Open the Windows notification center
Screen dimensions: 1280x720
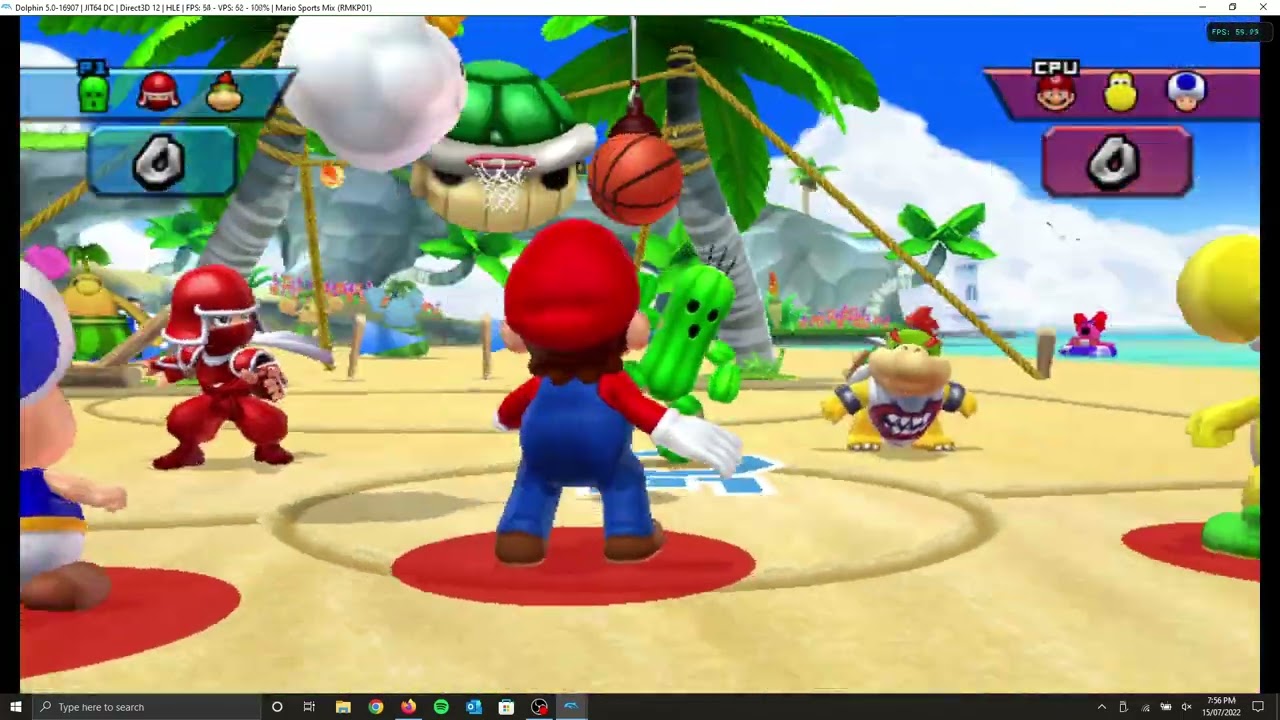tap(1258, 707)
